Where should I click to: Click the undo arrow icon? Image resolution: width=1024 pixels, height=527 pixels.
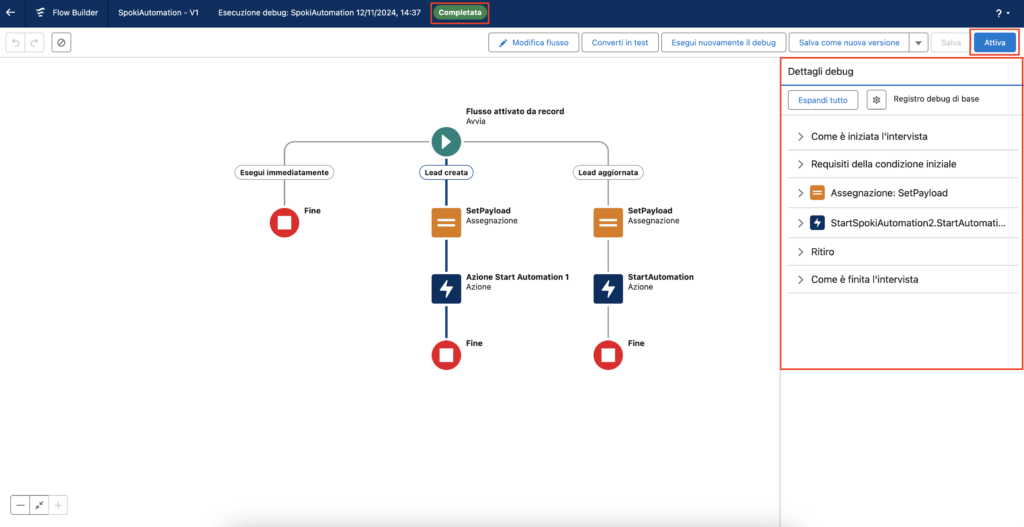(15, 43)
